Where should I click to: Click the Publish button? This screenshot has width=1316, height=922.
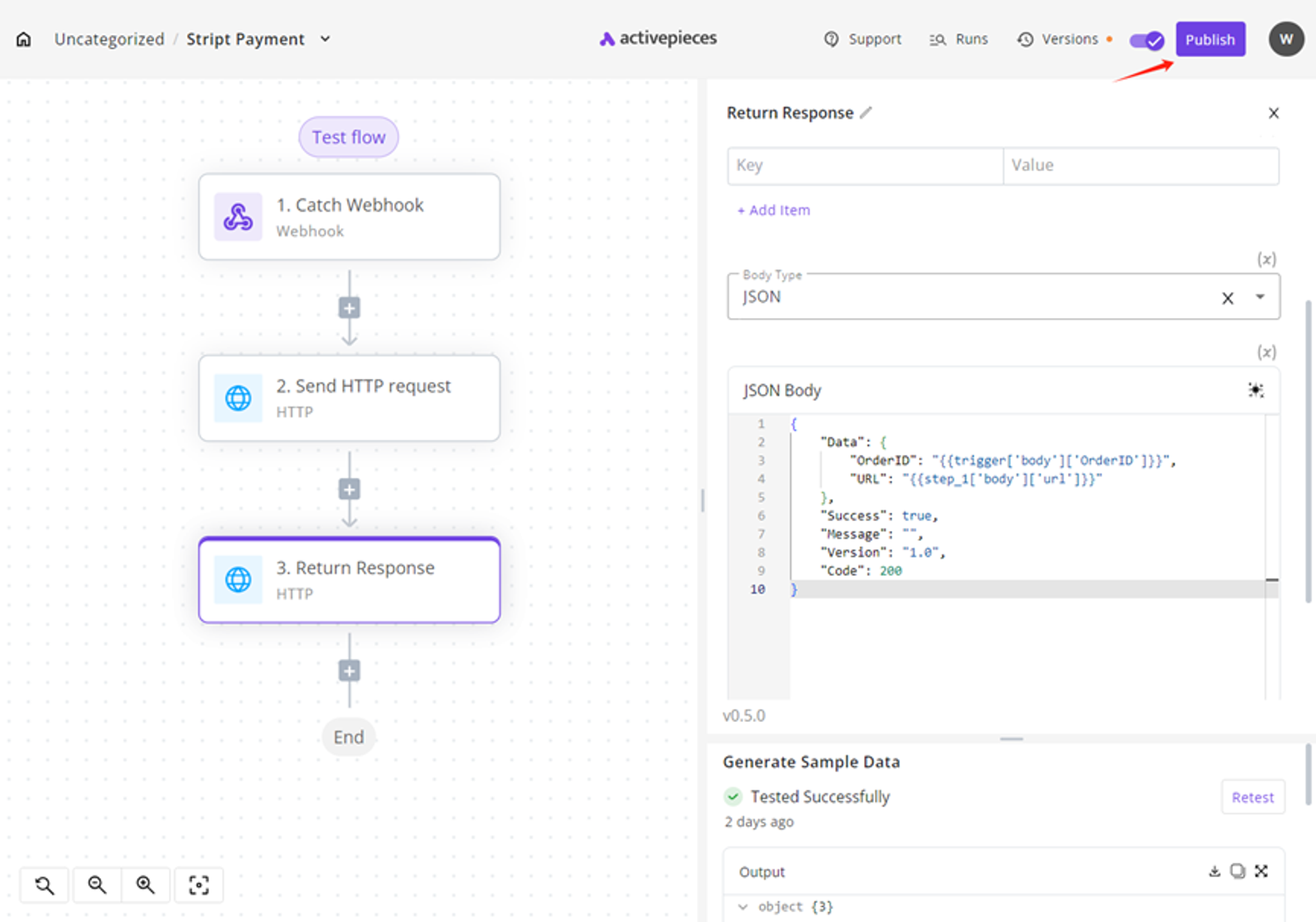[1210, 39]
